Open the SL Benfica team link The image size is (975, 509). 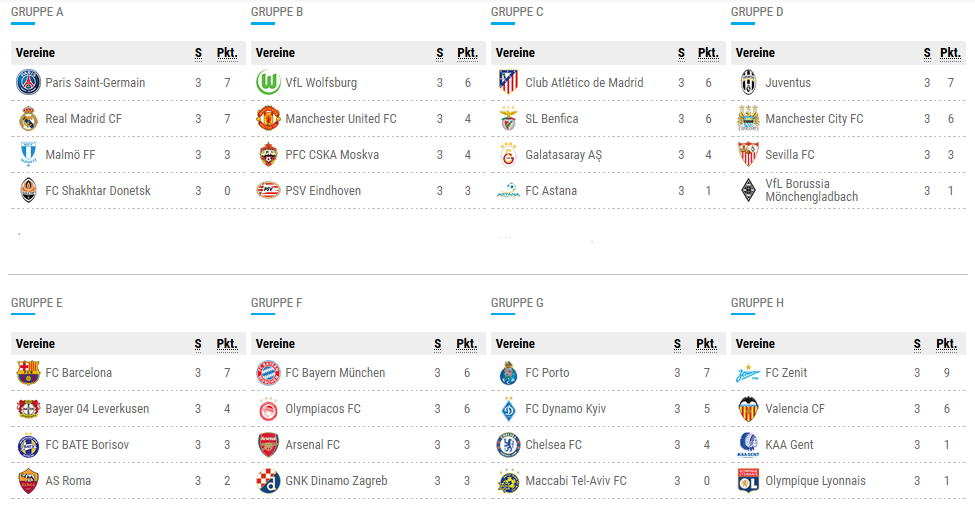point(552,119)
